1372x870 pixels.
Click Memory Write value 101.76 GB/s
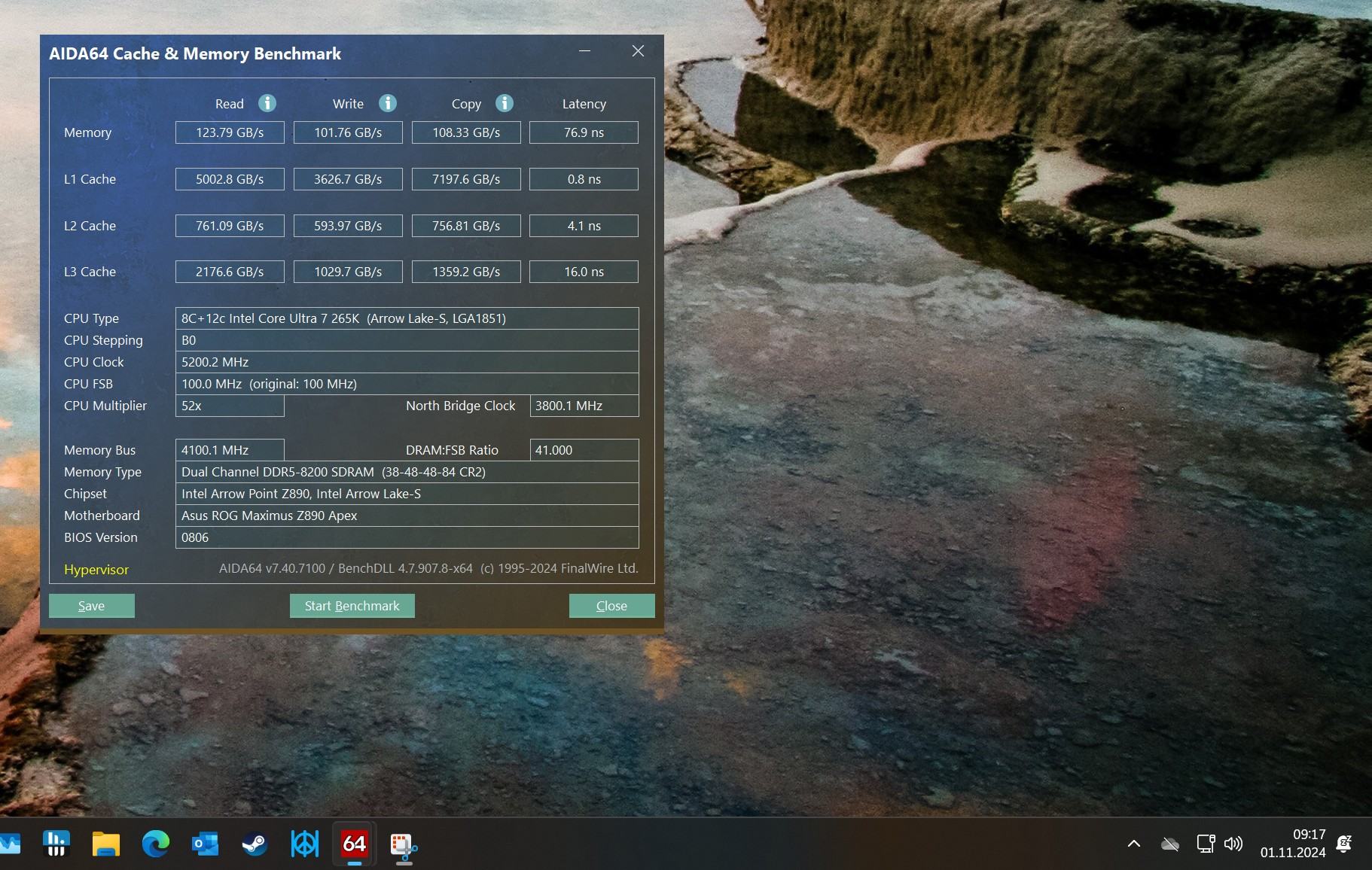pos(348,132)
